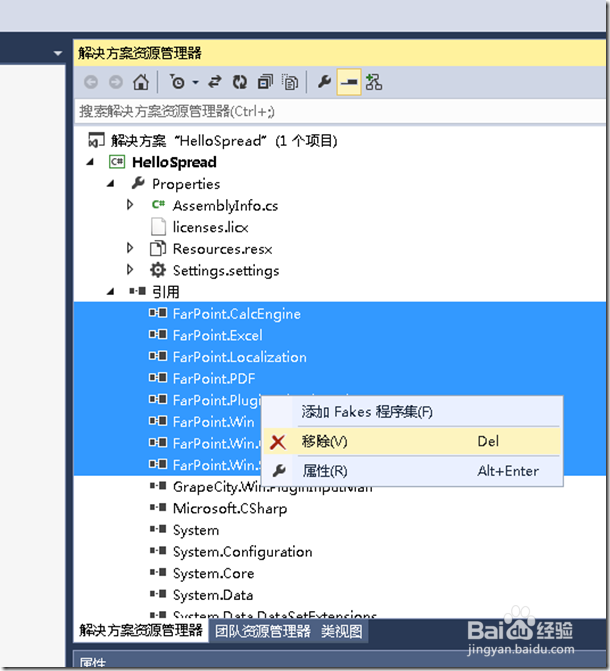Image resolution: width=610 pixels, height=671 pixels.
Task: Collapse the Properties folder
Action: pos(111,184)
